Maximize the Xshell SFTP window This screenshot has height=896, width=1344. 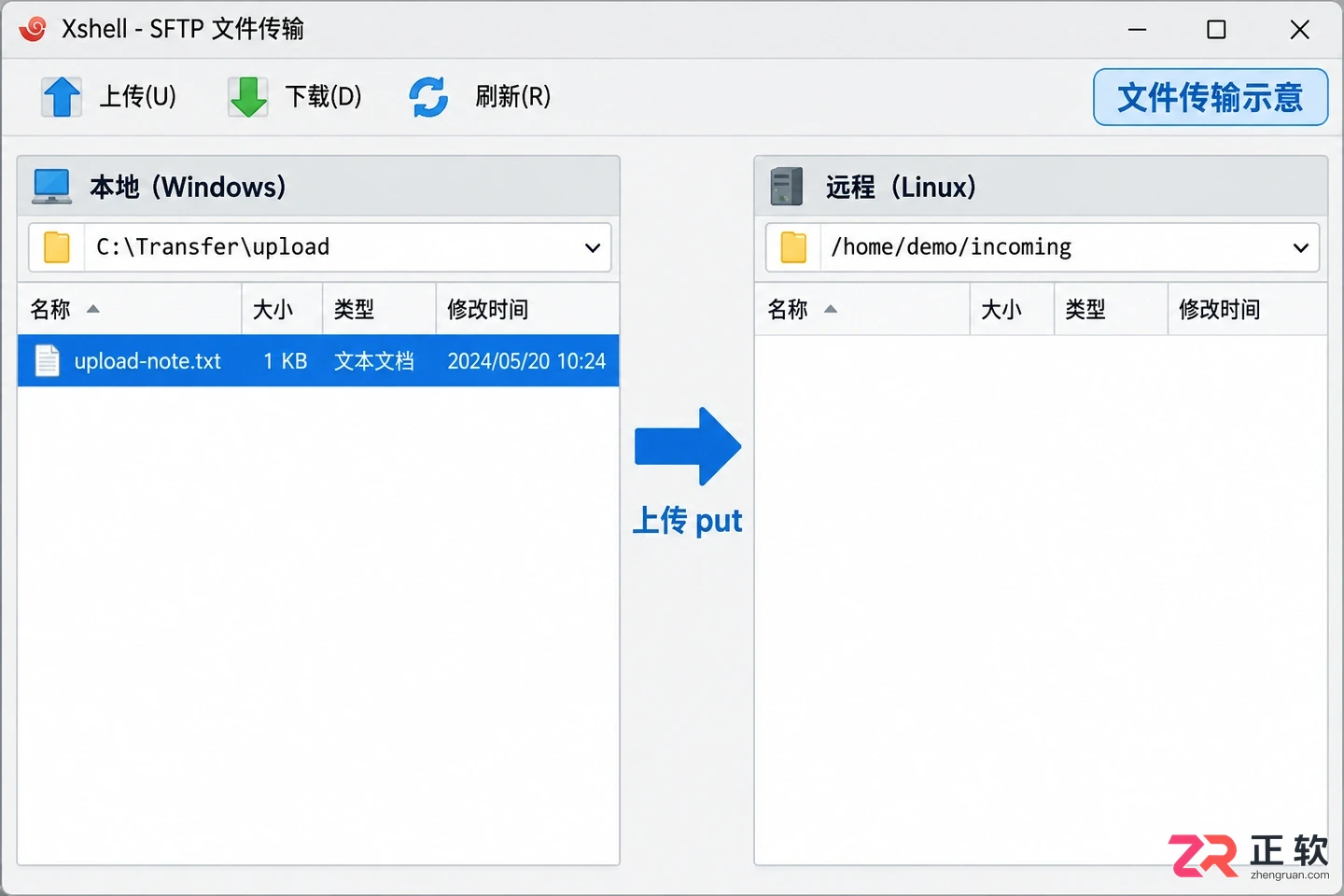click(1216, 30)
